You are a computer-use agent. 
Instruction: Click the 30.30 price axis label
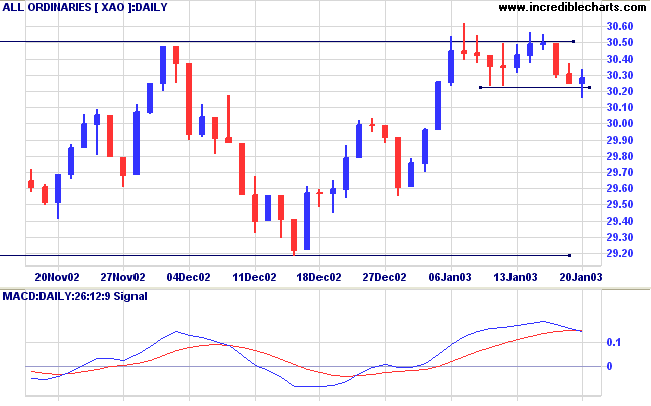pyautogui.click(x=620, y=76)
